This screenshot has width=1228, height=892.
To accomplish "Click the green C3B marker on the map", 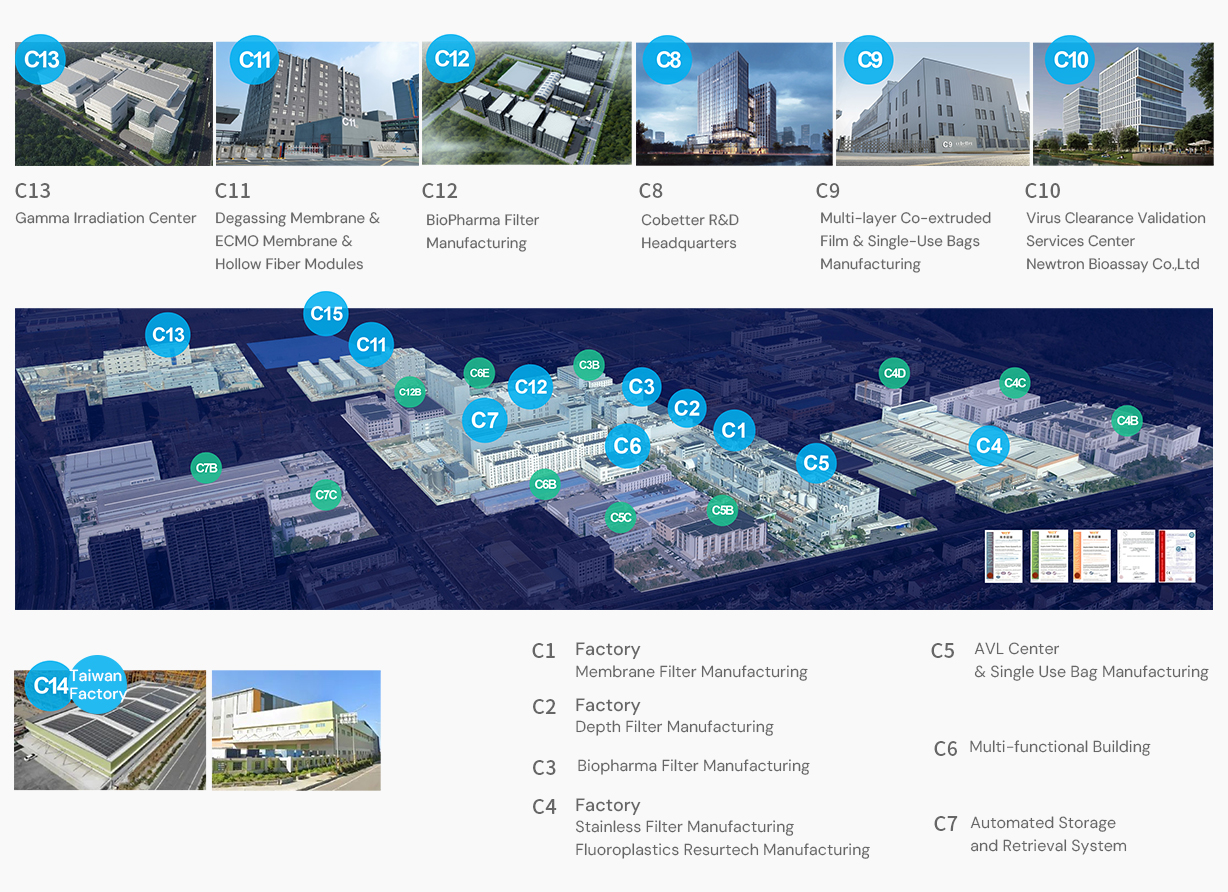I will [589, 365].
